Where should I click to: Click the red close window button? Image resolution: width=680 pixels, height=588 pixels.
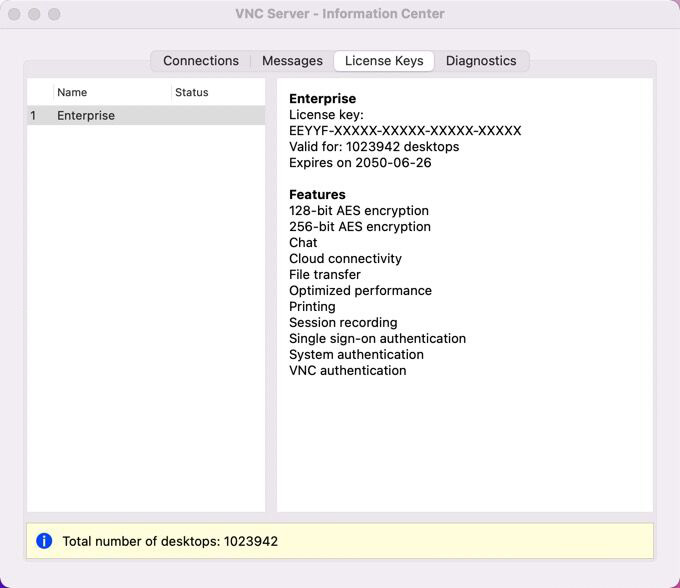(14, 14)
